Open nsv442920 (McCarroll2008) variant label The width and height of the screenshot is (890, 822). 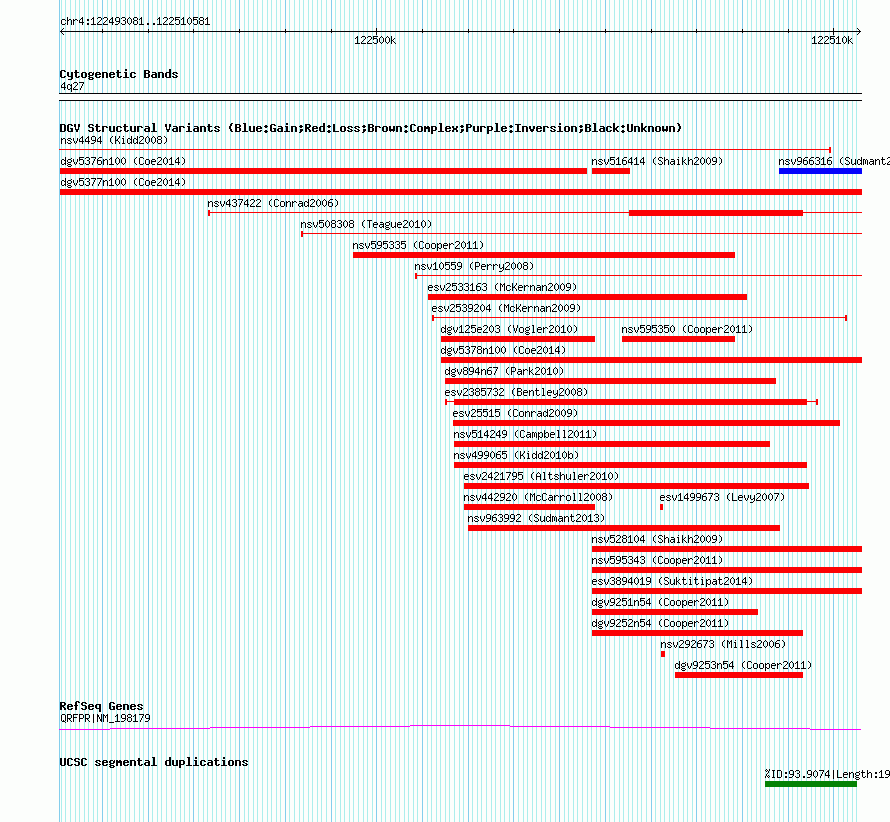coord(538,497)
